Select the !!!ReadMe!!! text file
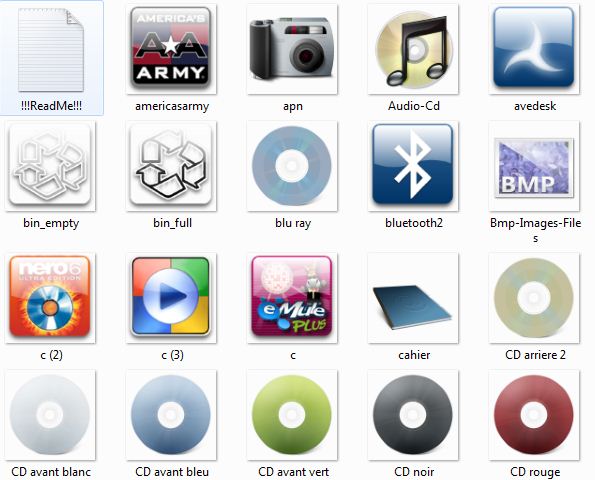595x480 pixels. [x=50, y=50]
